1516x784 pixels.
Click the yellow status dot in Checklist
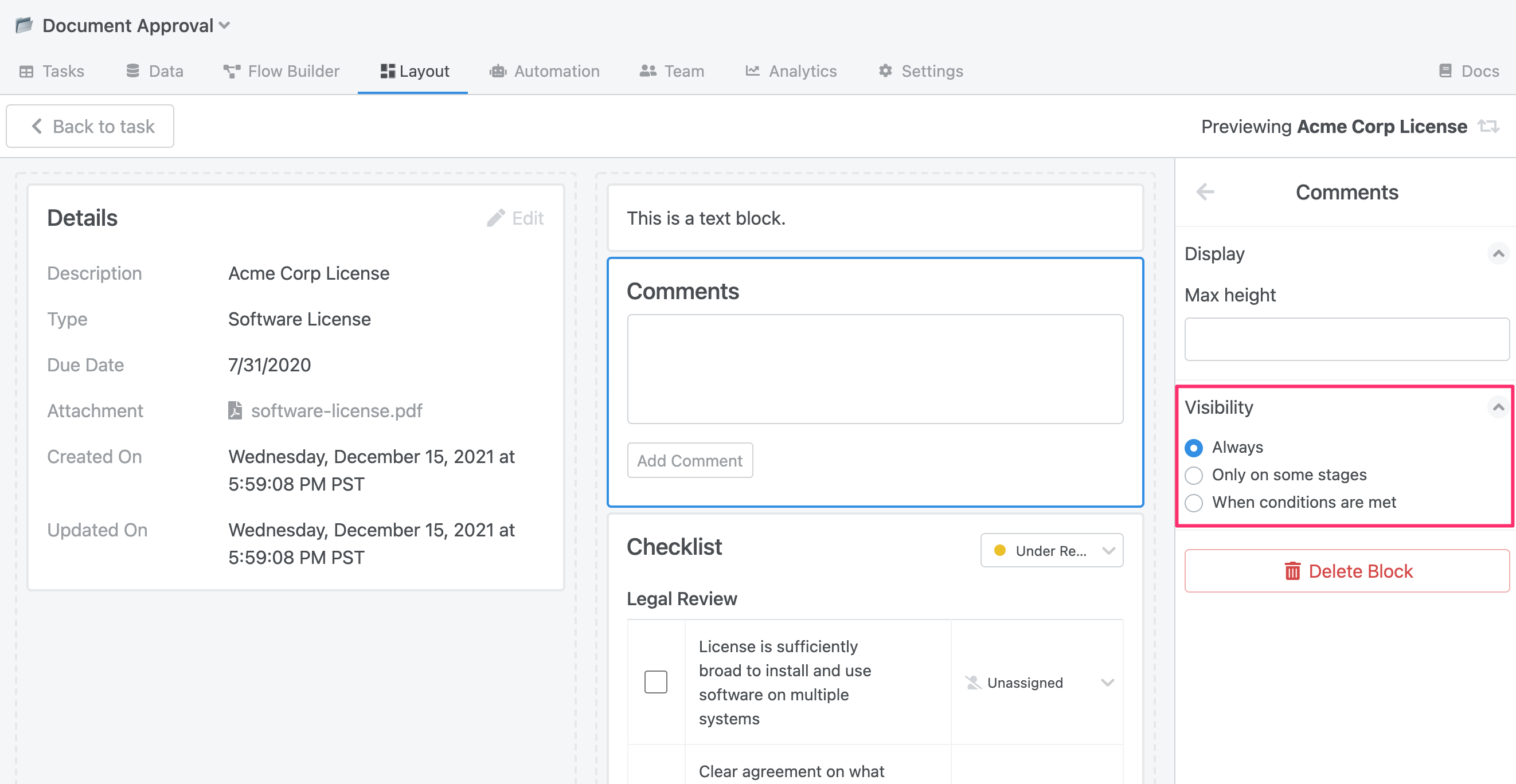click(999, 550)
